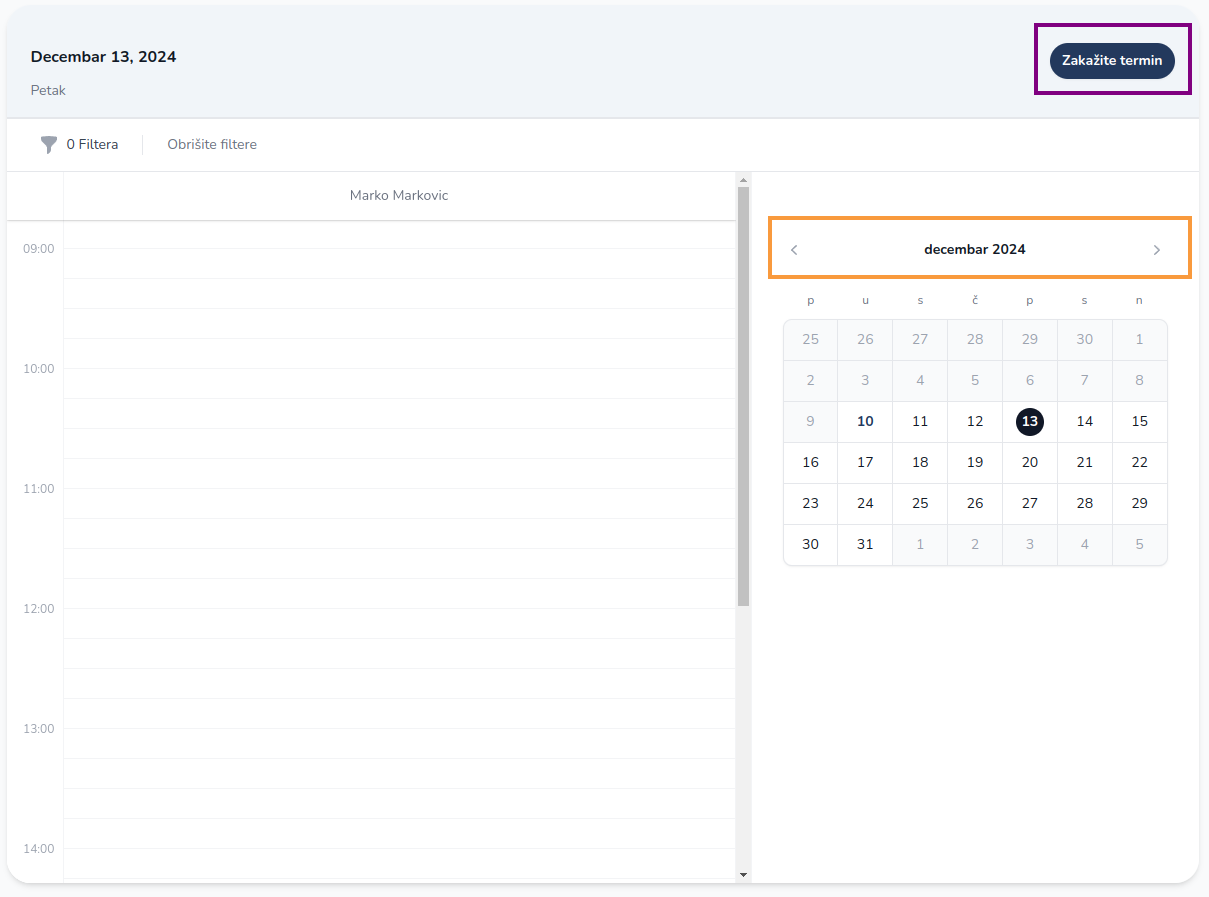Select December 25 in the calendar
Viewport: 1209px width, 897px height.
tap(920, 504)
